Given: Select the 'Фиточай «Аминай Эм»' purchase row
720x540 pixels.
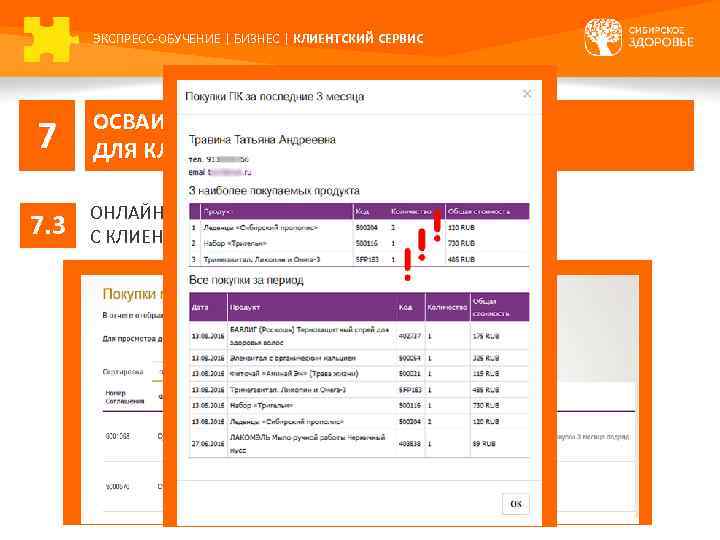Looking at the screenshot, I should [359, 374].
